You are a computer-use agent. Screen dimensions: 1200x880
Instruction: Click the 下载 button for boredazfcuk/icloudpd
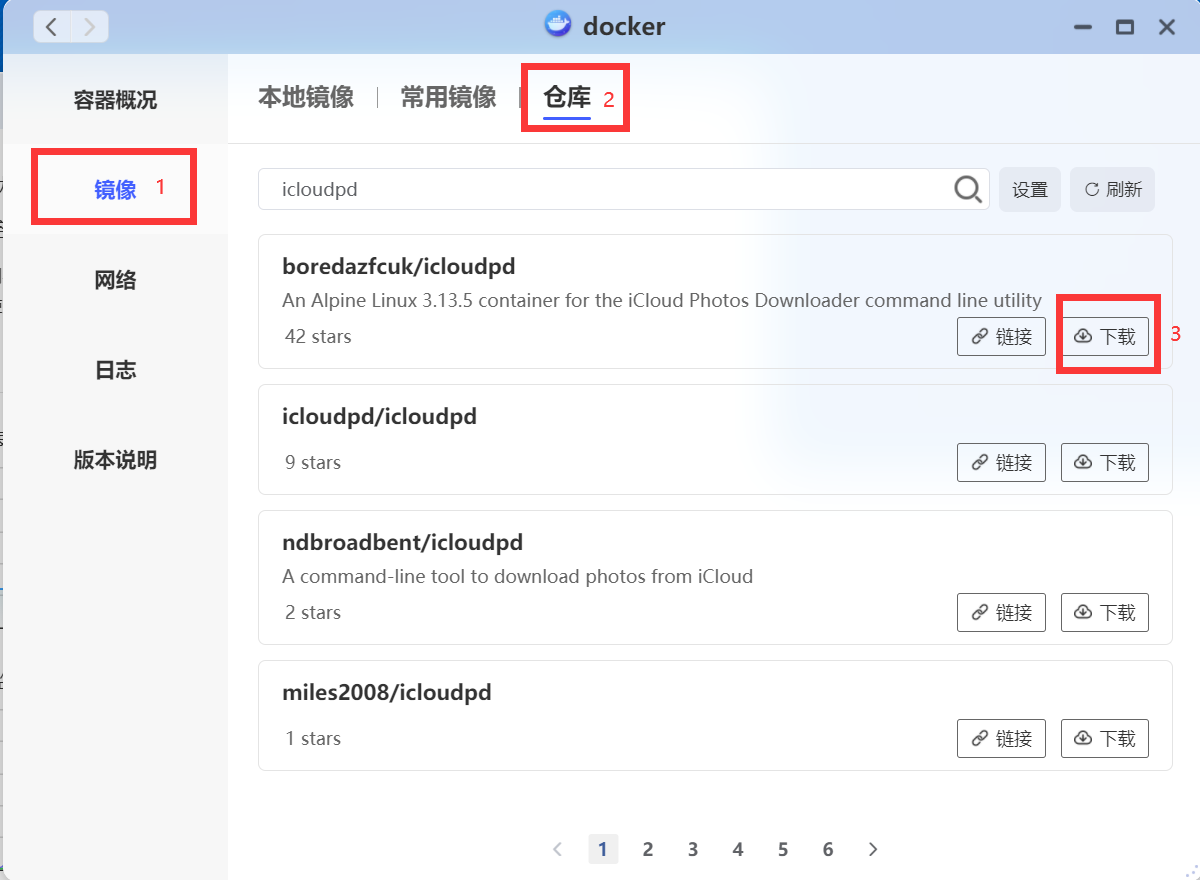(1105, 336)
